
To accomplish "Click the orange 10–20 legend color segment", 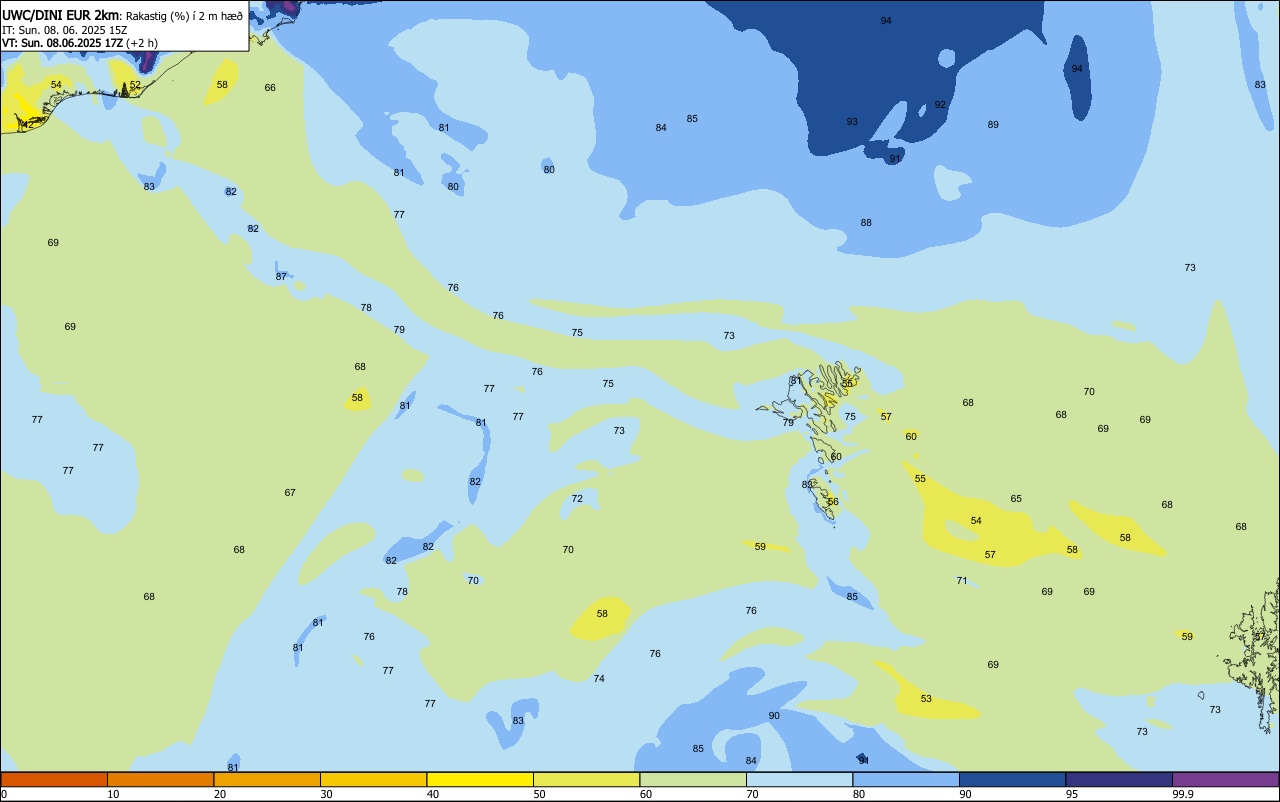I will tap(160, 779).
